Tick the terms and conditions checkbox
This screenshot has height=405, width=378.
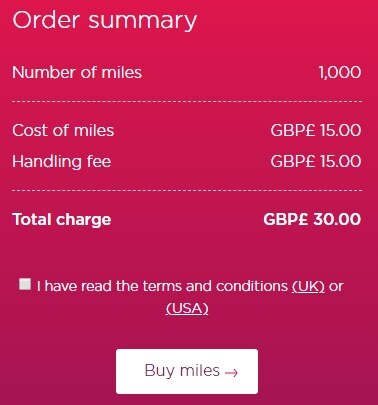pos(25,284)
